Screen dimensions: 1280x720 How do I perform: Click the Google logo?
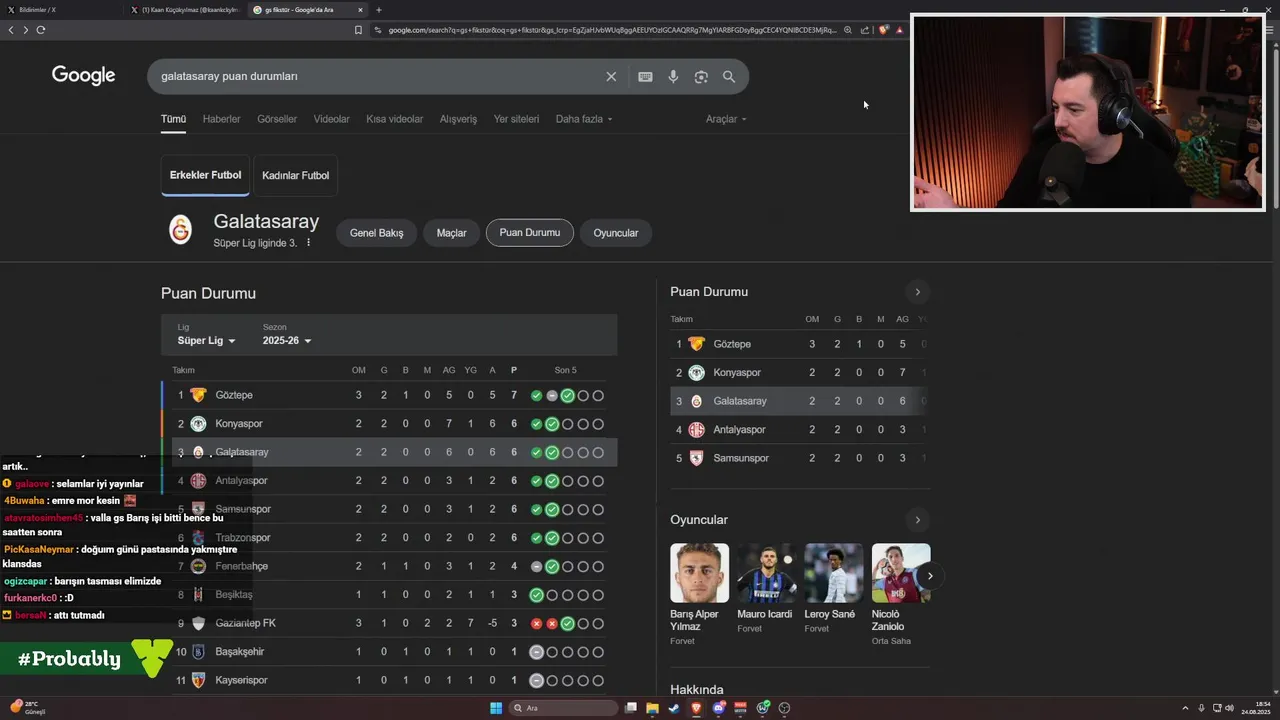pos(83,76)
